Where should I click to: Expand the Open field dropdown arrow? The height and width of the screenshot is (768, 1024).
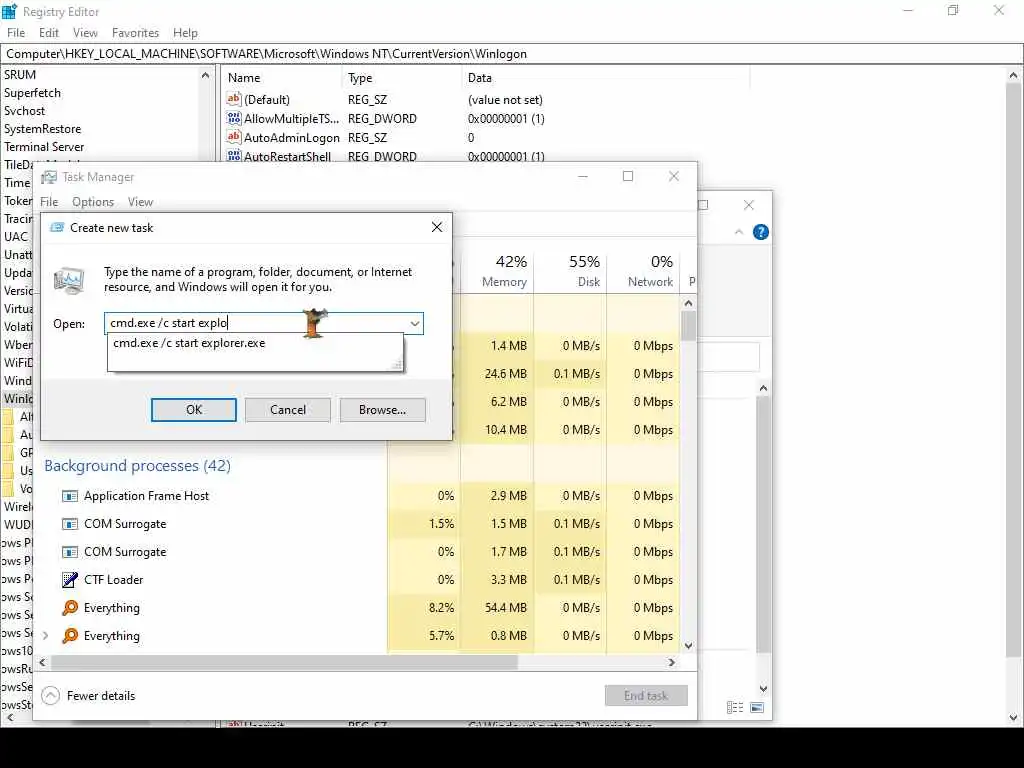click(x=415, y=323)
